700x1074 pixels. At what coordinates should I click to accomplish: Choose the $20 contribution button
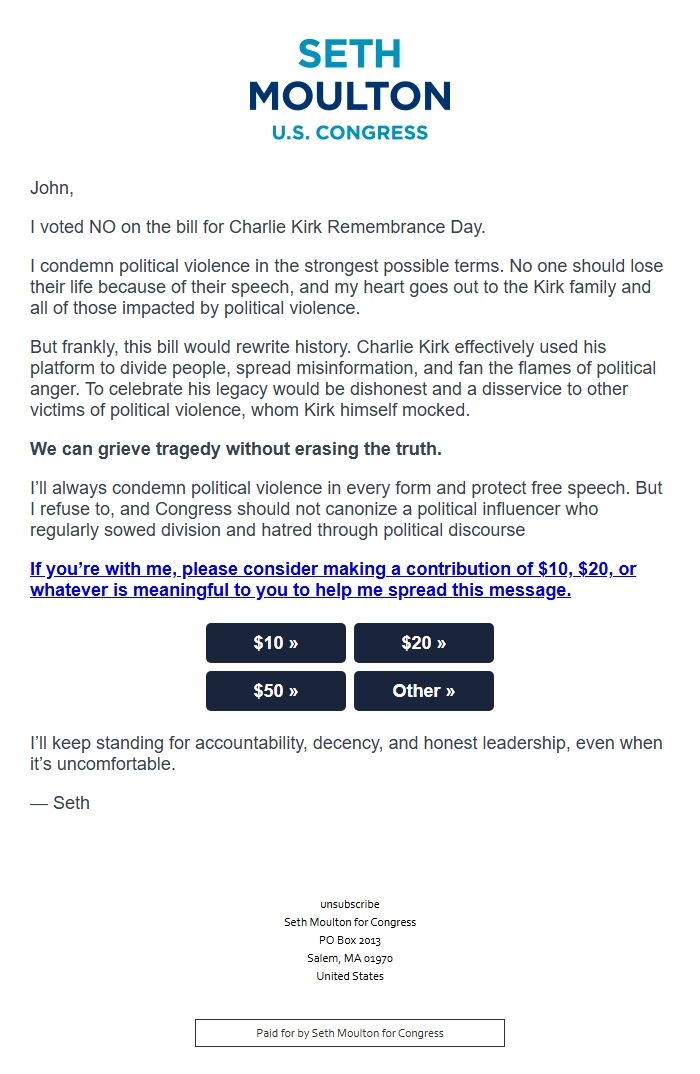(424, 643)
